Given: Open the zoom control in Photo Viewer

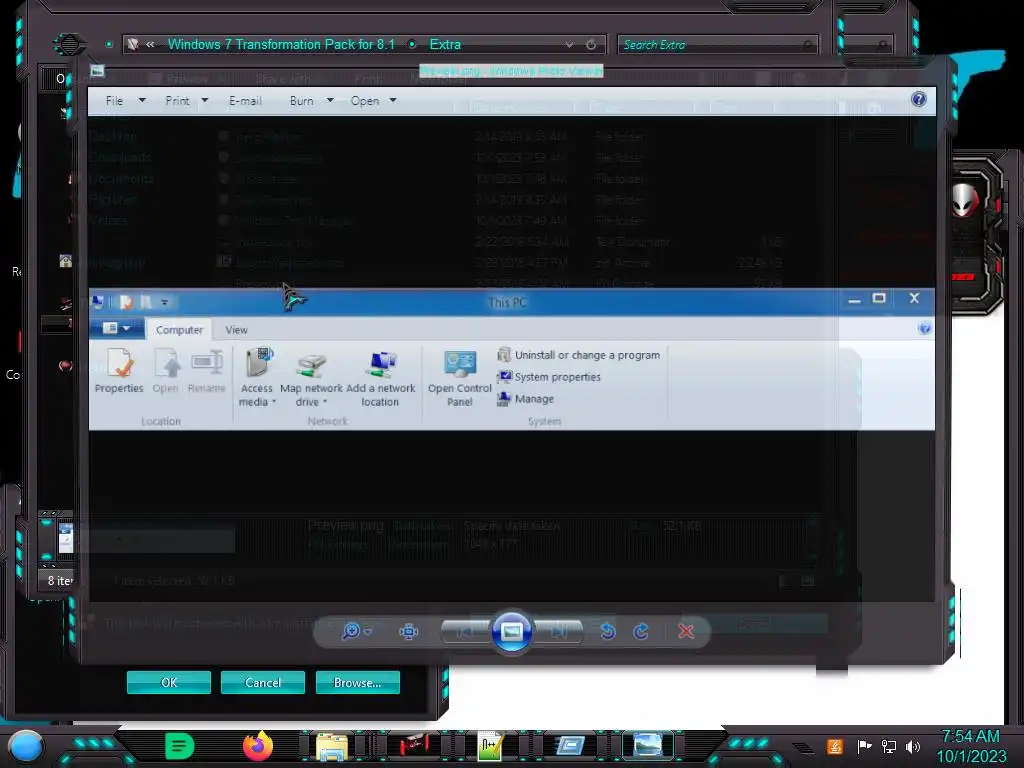Looking at the screenshot, I should click(357, 632).
